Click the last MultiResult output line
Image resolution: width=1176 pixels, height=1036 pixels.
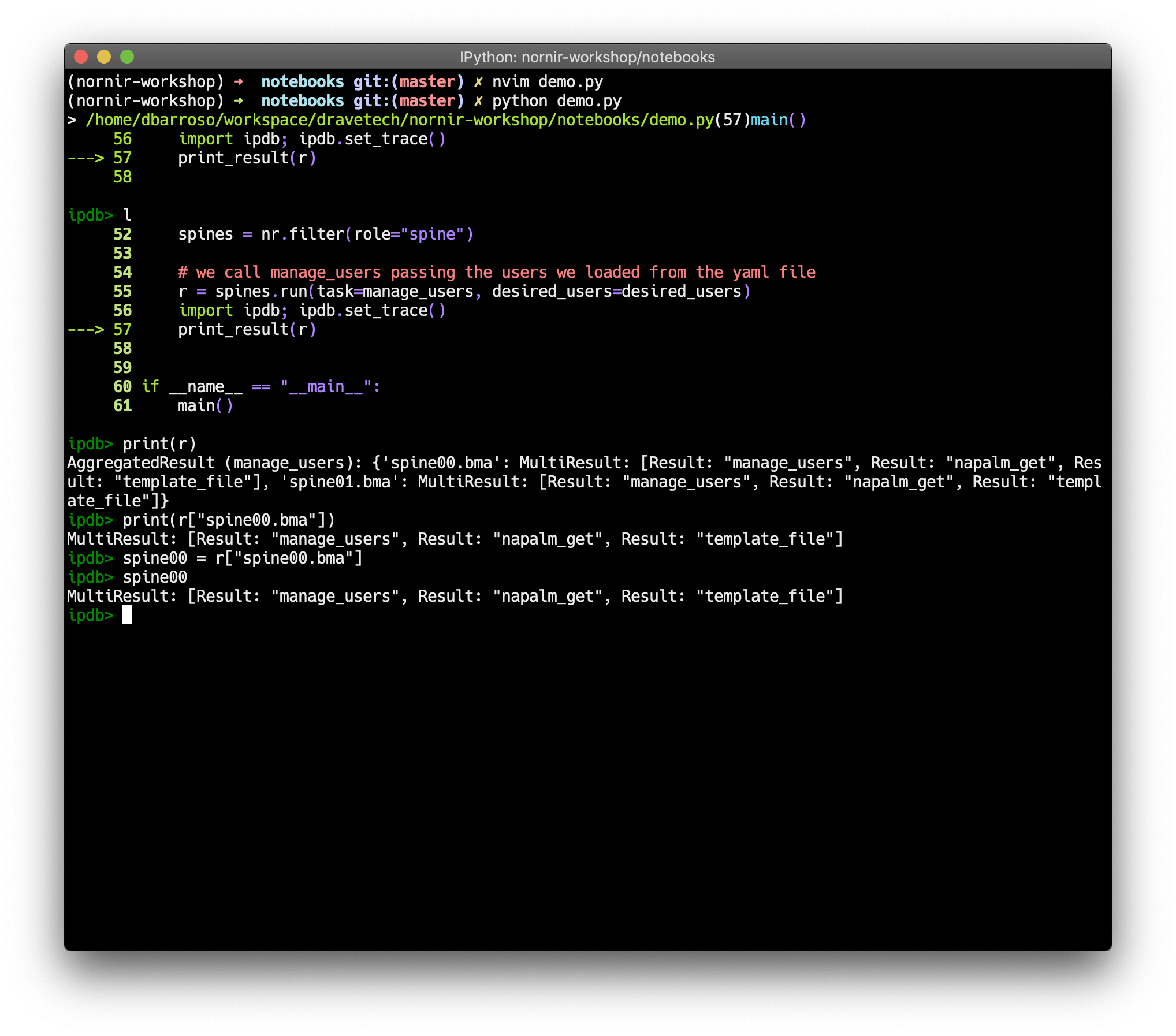coord(455,597)
